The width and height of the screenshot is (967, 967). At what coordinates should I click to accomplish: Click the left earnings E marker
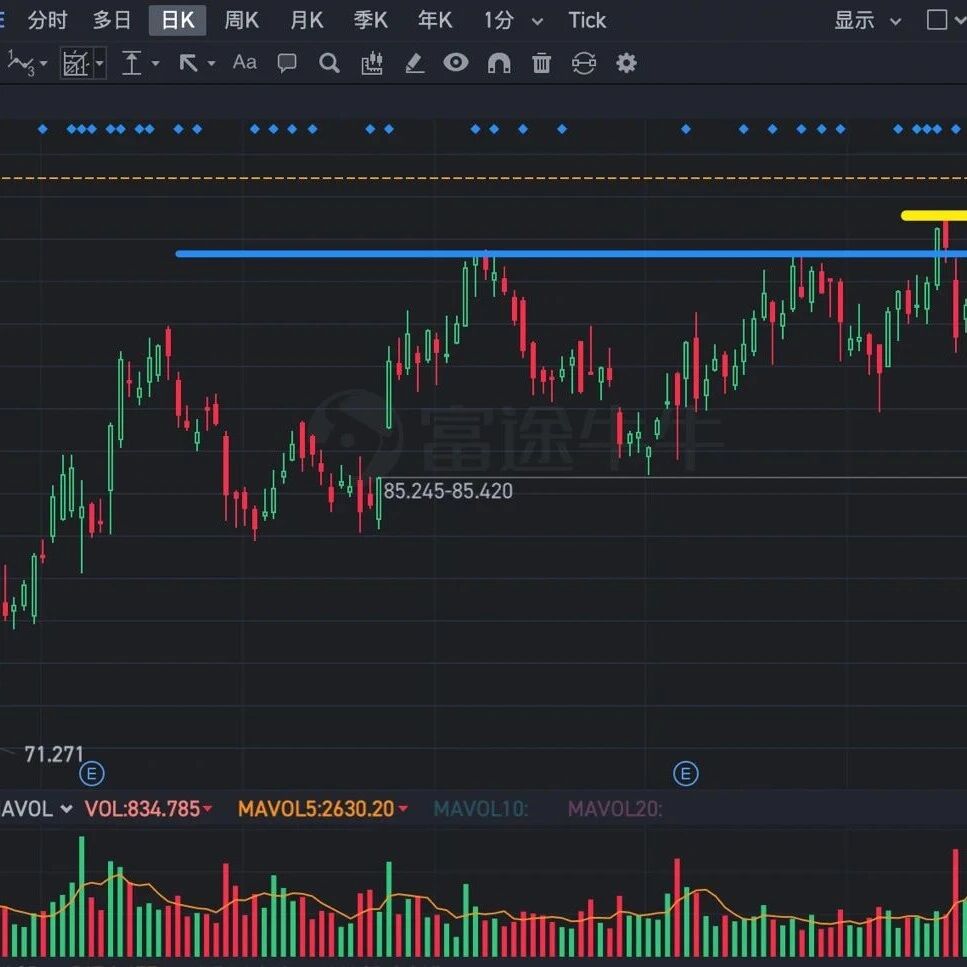pos(92,773)
